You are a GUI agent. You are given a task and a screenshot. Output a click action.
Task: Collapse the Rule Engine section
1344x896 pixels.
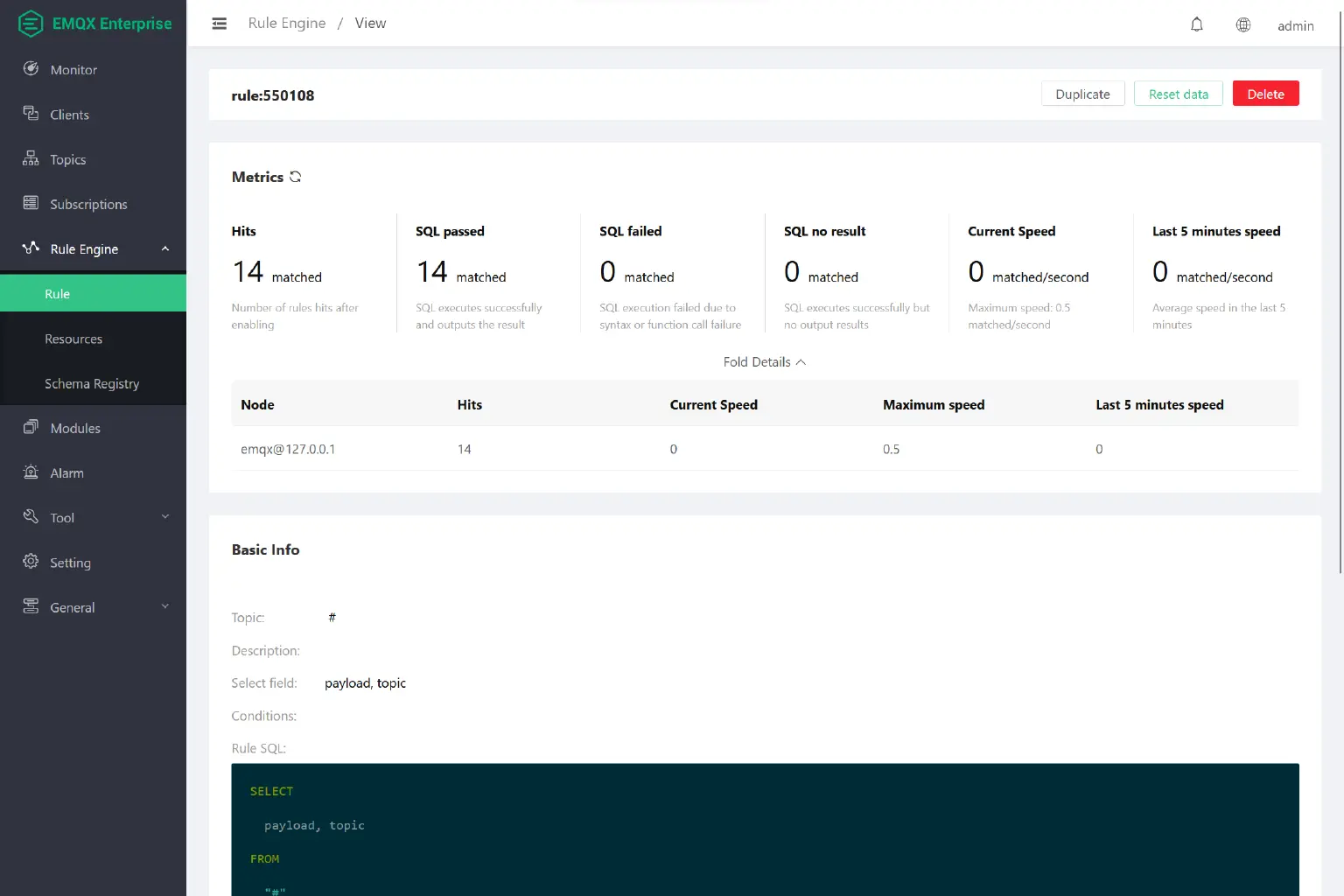tap(165, 248)
